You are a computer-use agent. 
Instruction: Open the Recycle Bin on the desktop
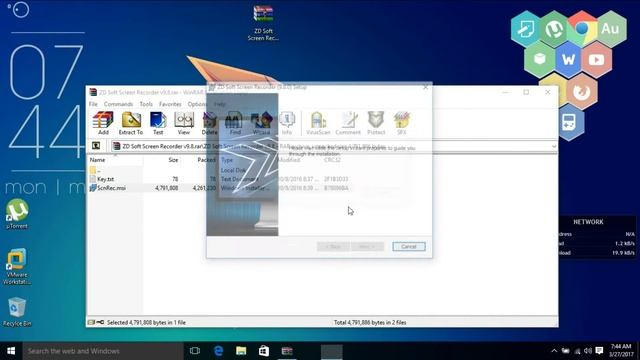pos(17,312)
